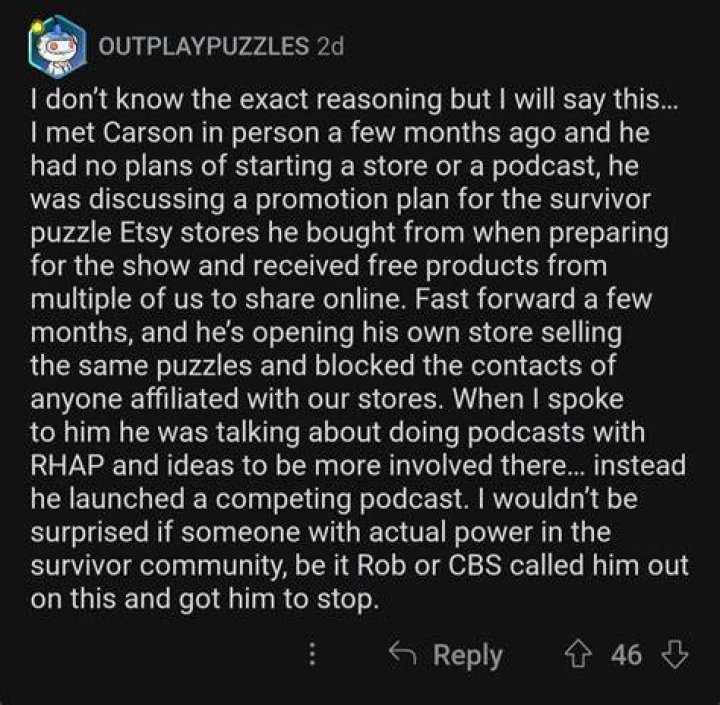The image size is (720, 705).
Task: Click the 2d timestamp of the comment
Action: [330, 46]
